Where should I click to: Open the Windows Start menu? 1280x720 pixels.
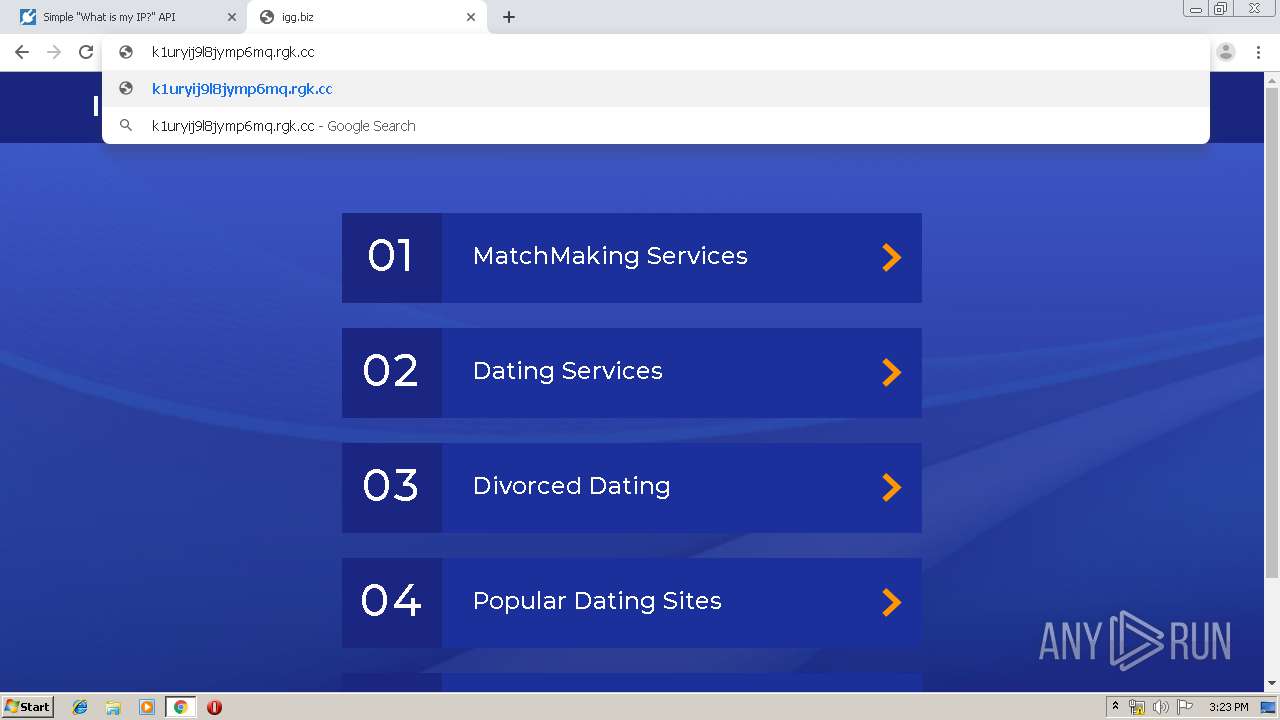27,706
